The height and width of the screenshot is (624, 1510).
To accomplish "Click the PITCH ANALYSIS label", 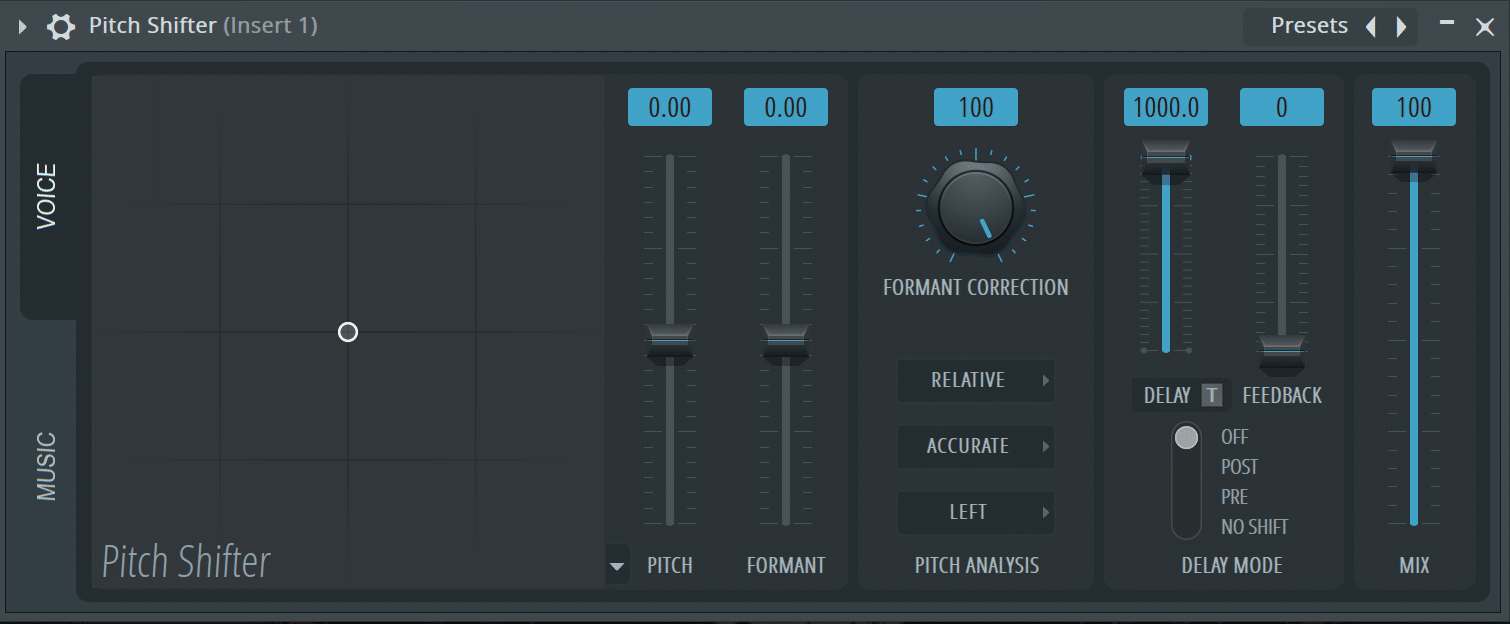I will [977, 566].
